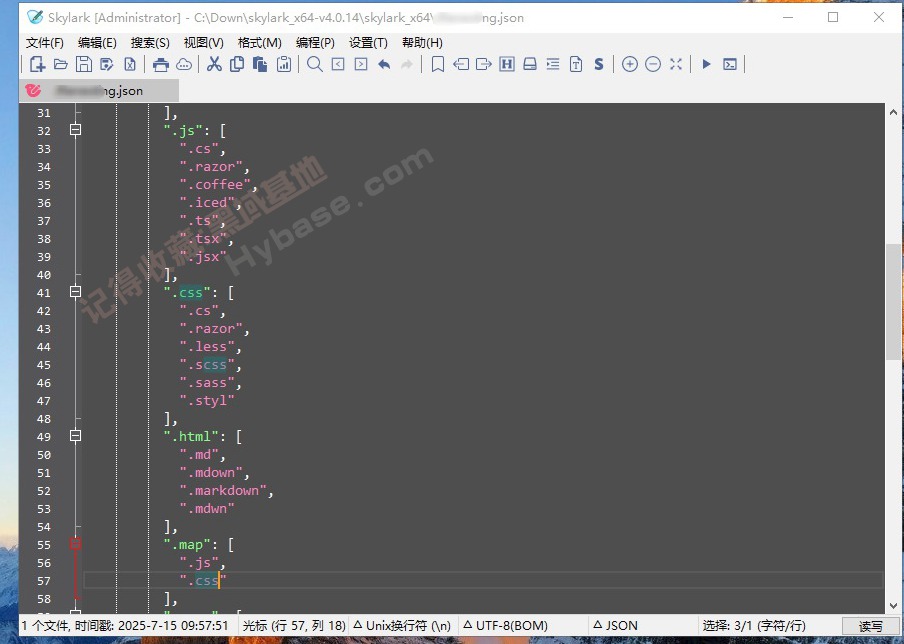Click the drive-shaped toolbar icon
904x644 pixels.
click(x=530, y=64)
